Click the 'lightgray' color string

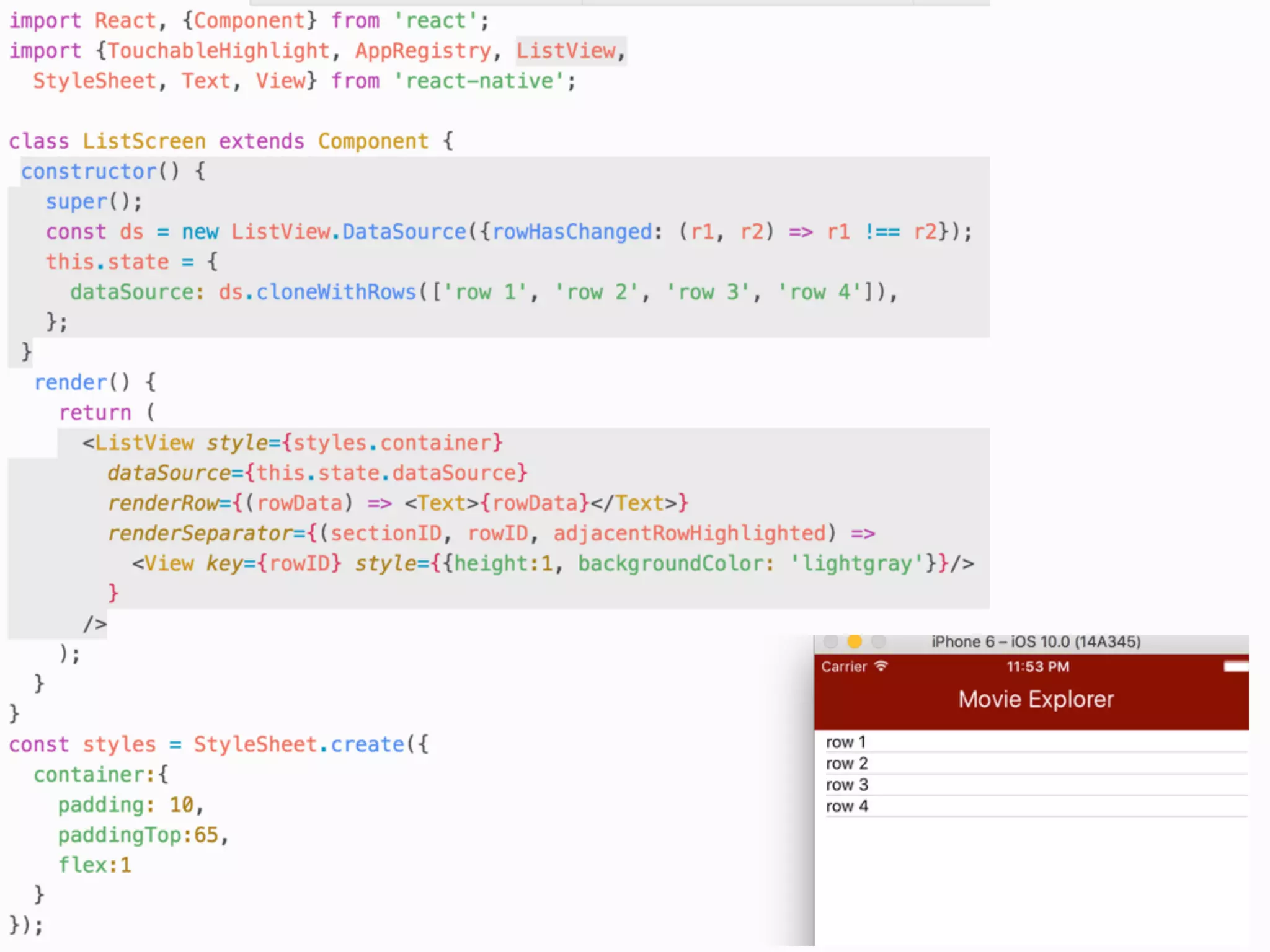tap(858, 563)
